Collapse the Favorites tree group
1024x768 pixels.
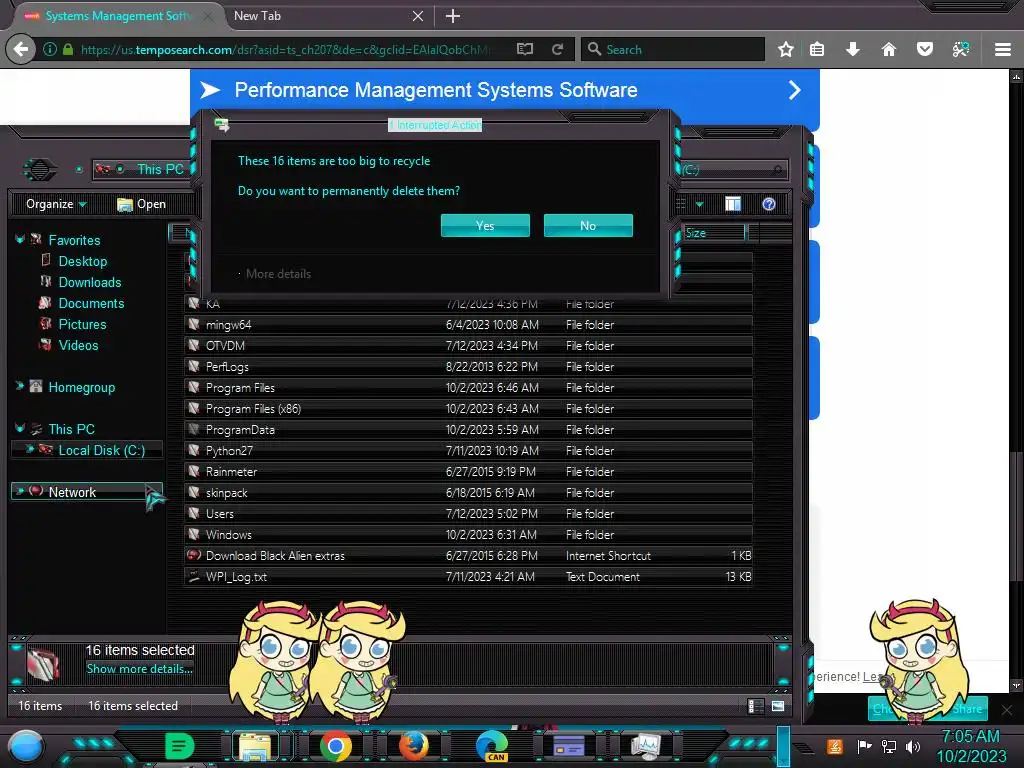[20, 240]
